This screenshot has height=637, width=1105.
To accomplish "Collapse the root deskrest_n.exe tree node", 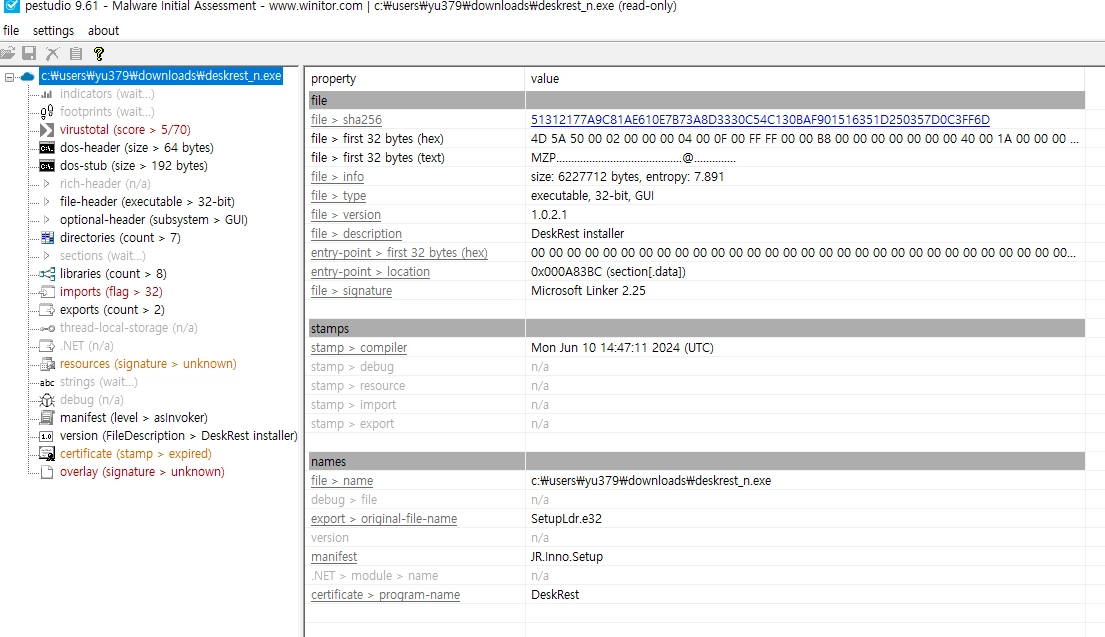I will point(9,76).
